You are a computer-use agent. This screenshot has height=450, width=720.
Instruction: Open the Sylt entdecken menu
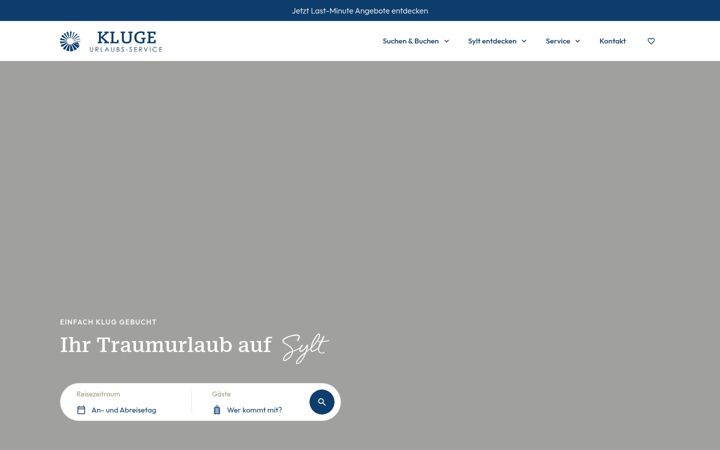(492, 41)
